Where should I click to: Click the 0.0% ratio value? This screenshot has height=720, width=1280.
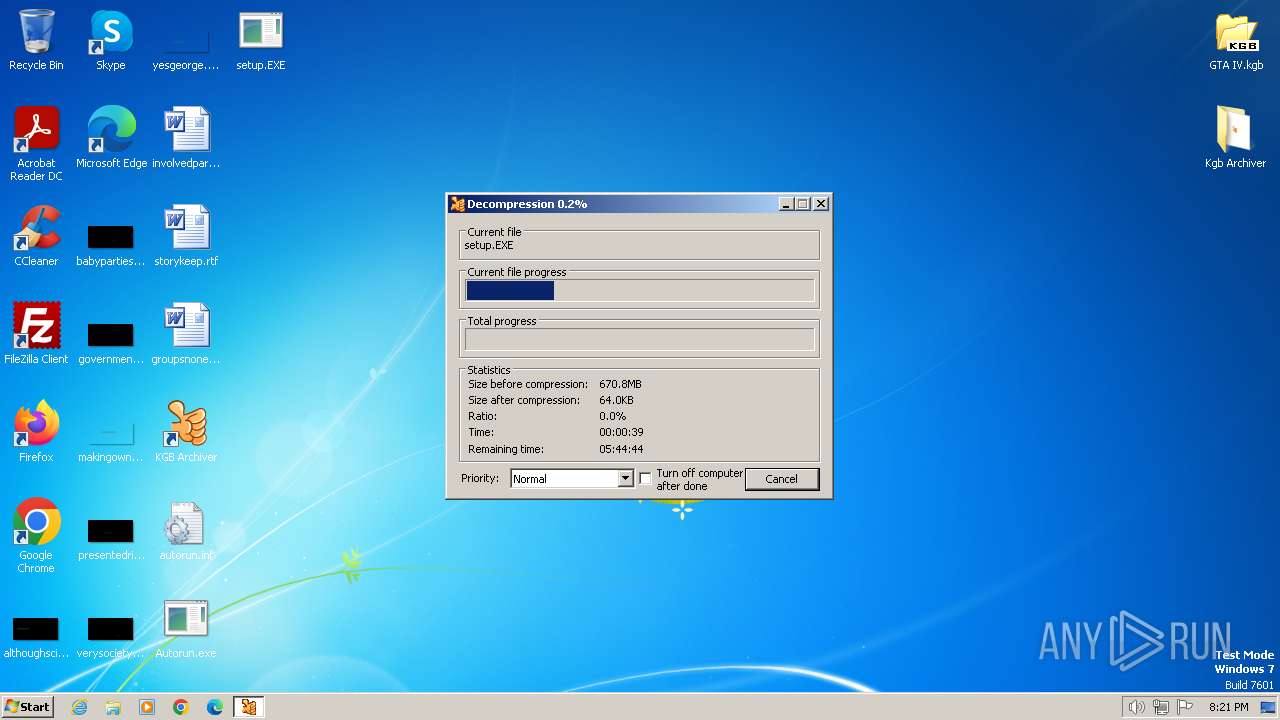[x=612, y=416]
